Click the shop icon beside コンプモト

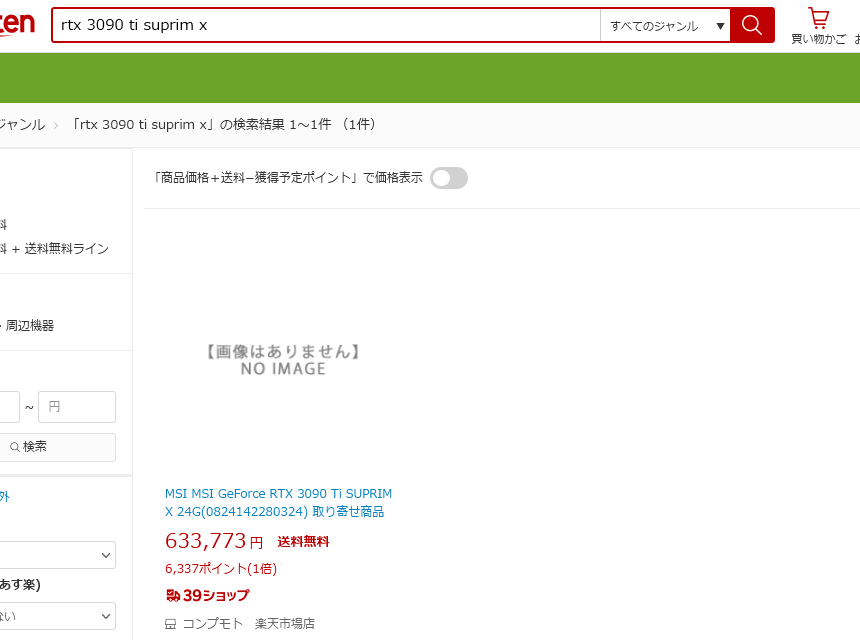coord(171,624)
